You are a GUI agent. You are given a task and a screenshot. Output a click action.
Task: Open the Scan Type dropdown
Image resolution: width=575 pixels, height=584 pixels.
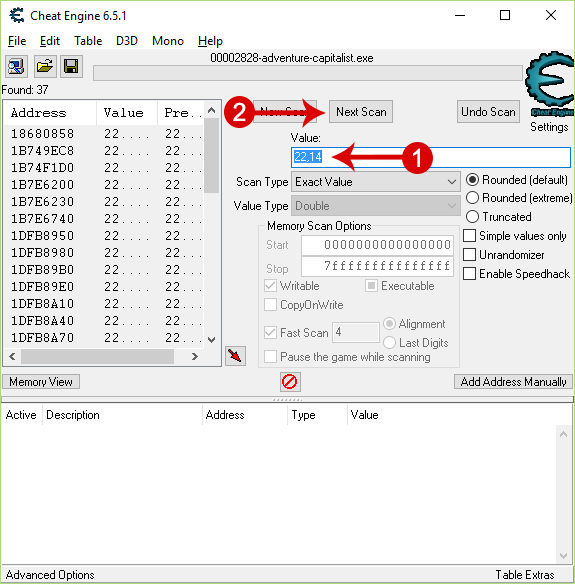(x=376, y=182)
